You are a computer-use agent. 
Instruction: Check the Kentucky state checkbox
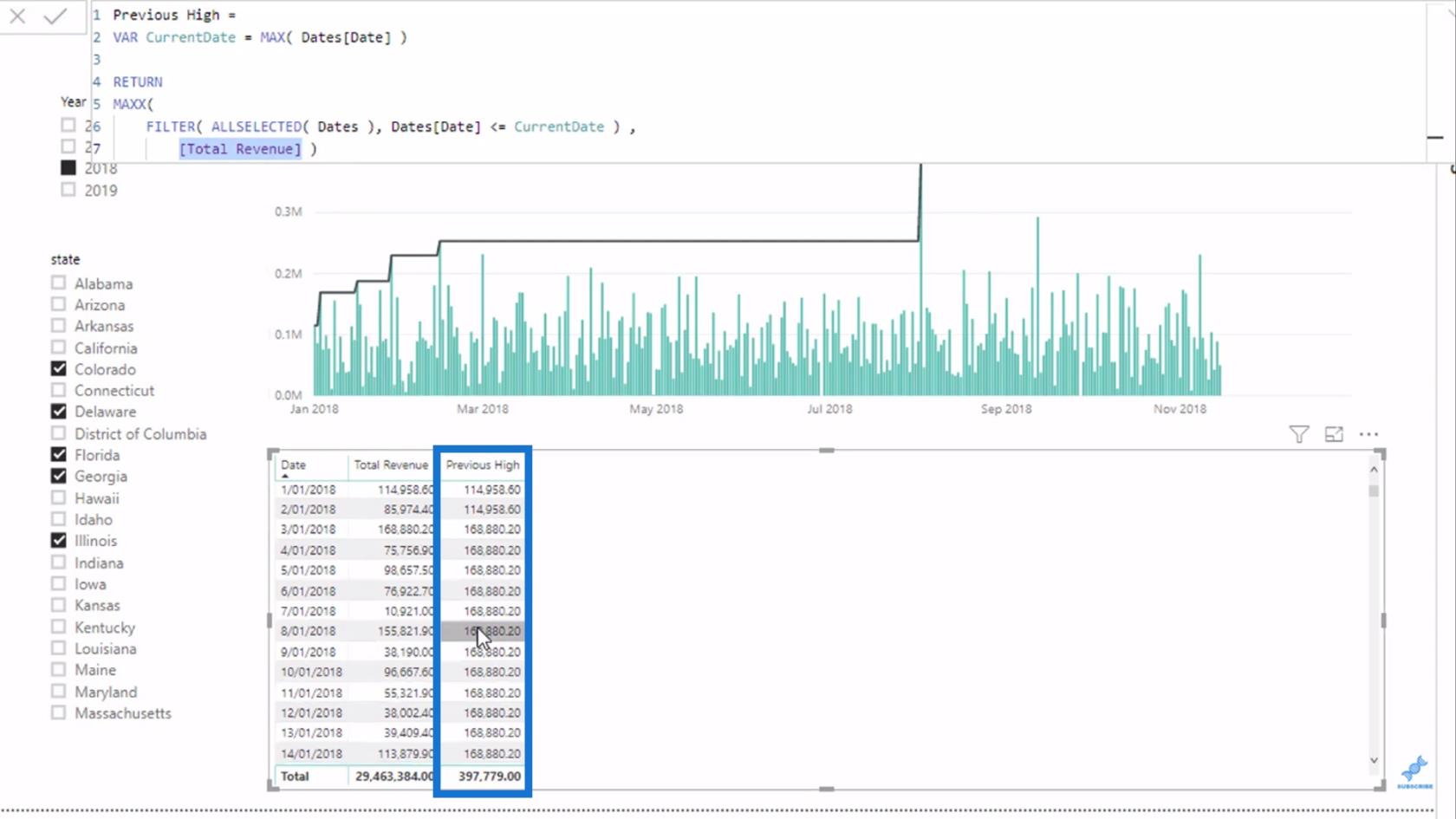[x=58, y=627]
